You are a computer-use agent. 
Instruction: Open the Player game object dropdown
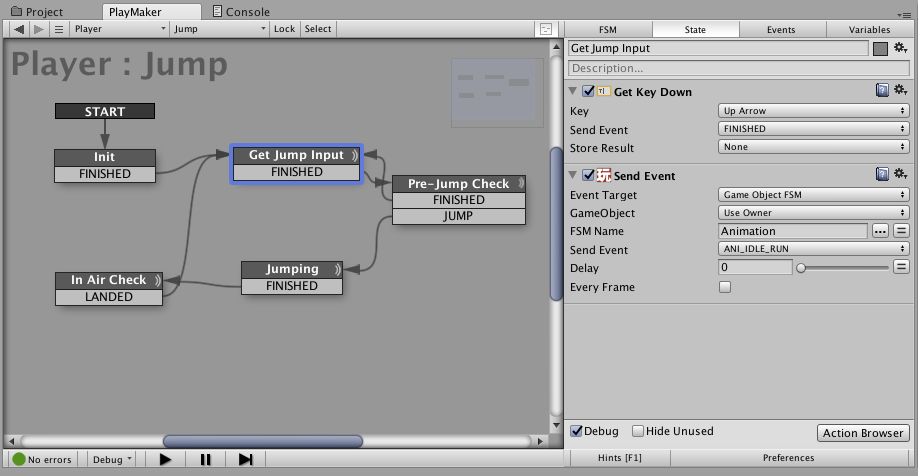point(120,29)
